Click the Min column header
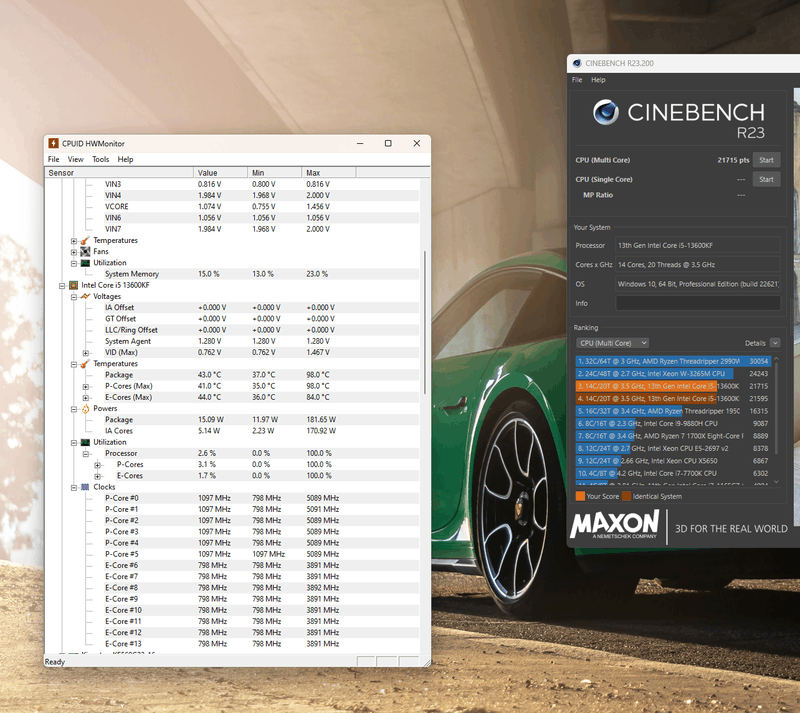Image resolution: width=800 pixels, height=713 pixels. click(275, 173)
